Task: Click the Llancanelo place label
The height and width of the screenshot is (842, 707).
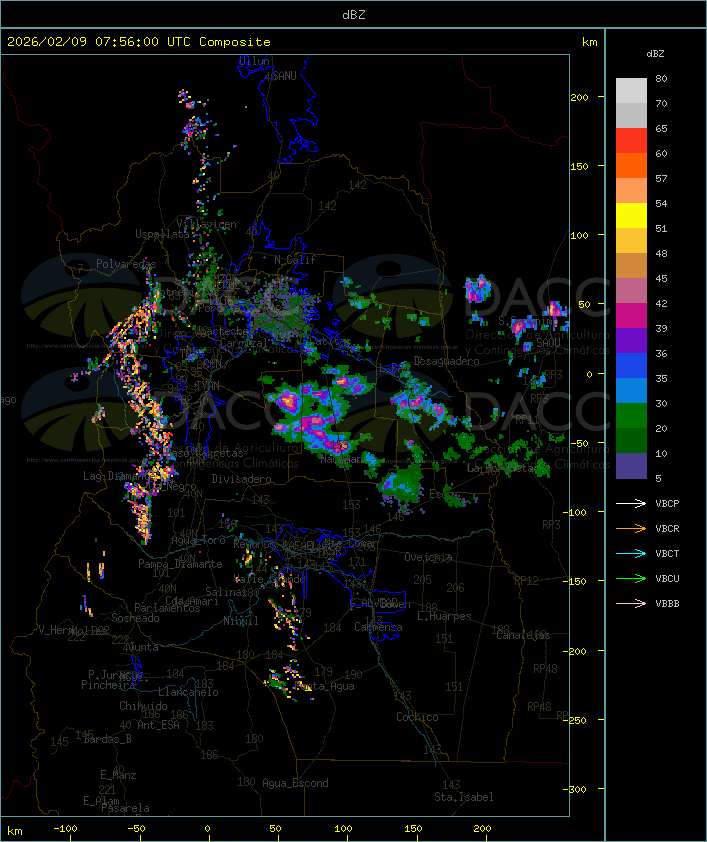Action: click(x=188, y=692)
